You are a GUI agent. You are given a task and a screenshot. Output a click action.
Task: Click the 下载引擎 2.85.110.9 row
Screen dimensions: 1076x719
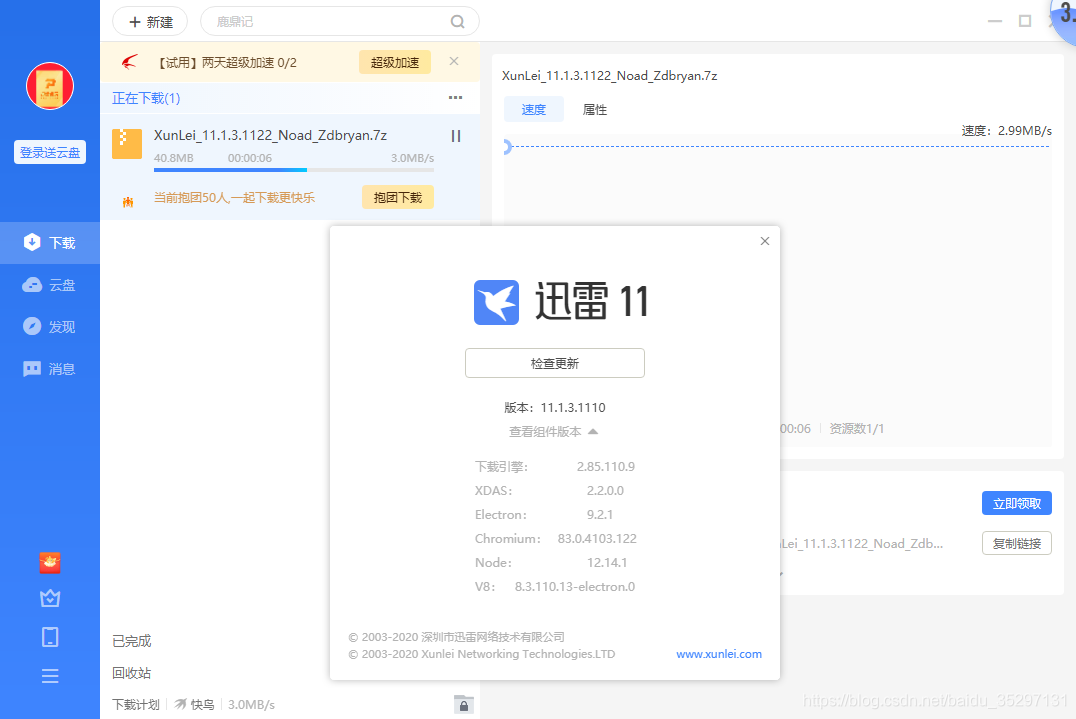click(x=554, y=467)
